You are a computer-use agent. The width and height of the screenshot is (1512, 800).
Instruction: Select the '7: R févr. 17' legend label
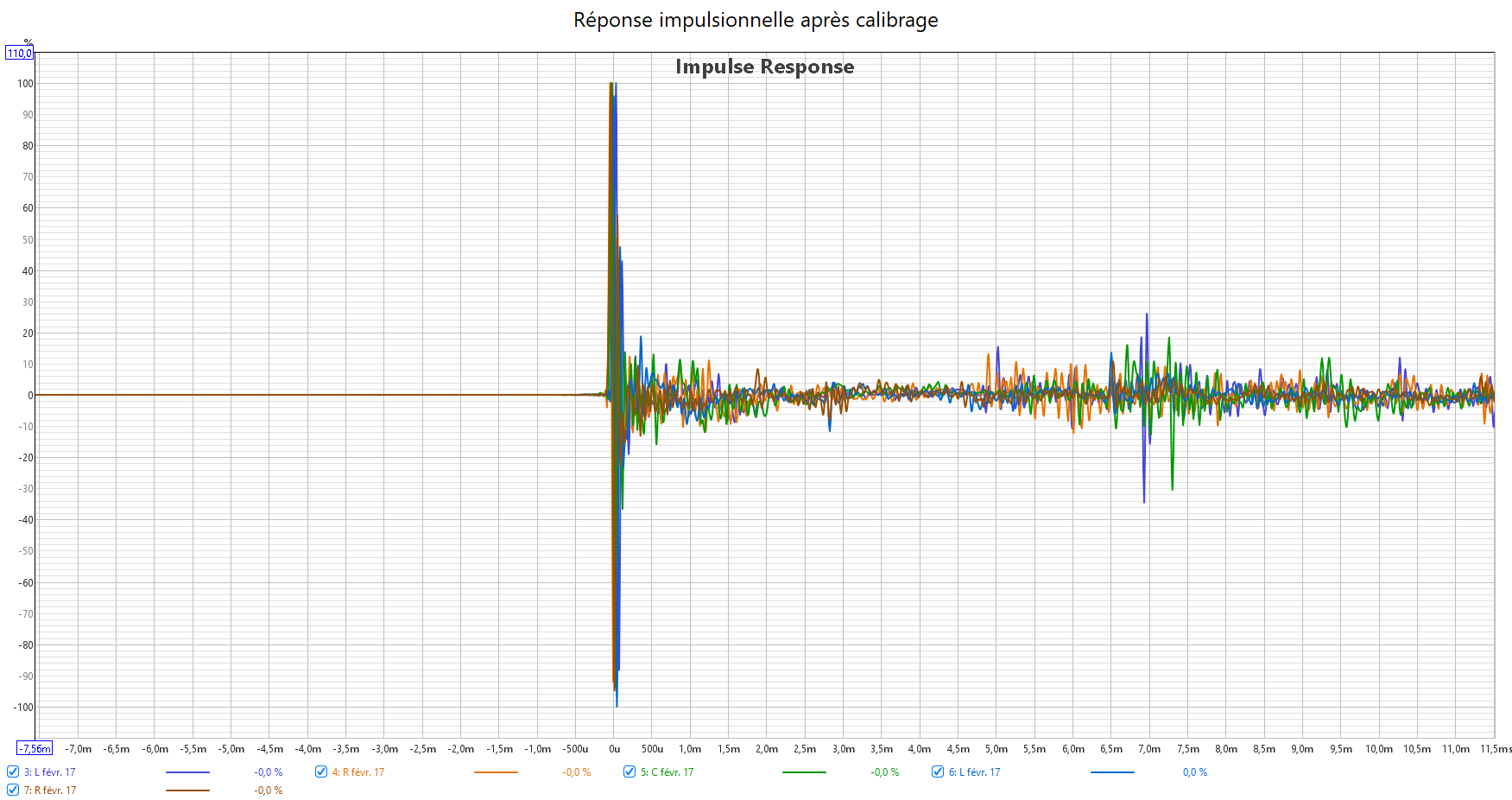pyautogui.click(x=50, y=790)
